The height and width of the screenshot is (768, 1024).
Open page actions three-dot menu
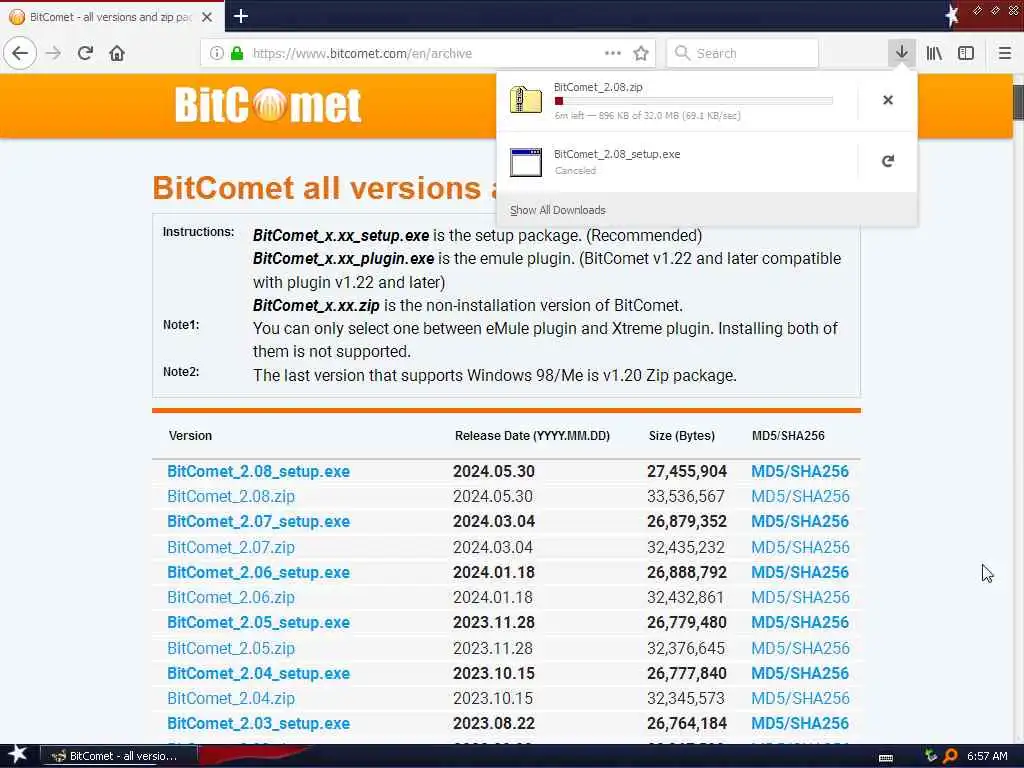click(613, 53)
